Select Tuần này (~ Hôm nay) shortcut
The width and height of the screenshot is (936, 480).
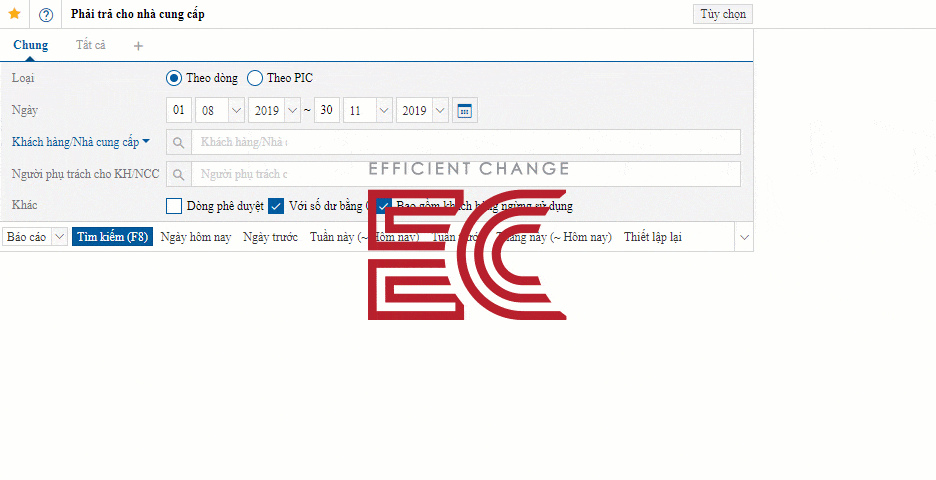(364, 237)
